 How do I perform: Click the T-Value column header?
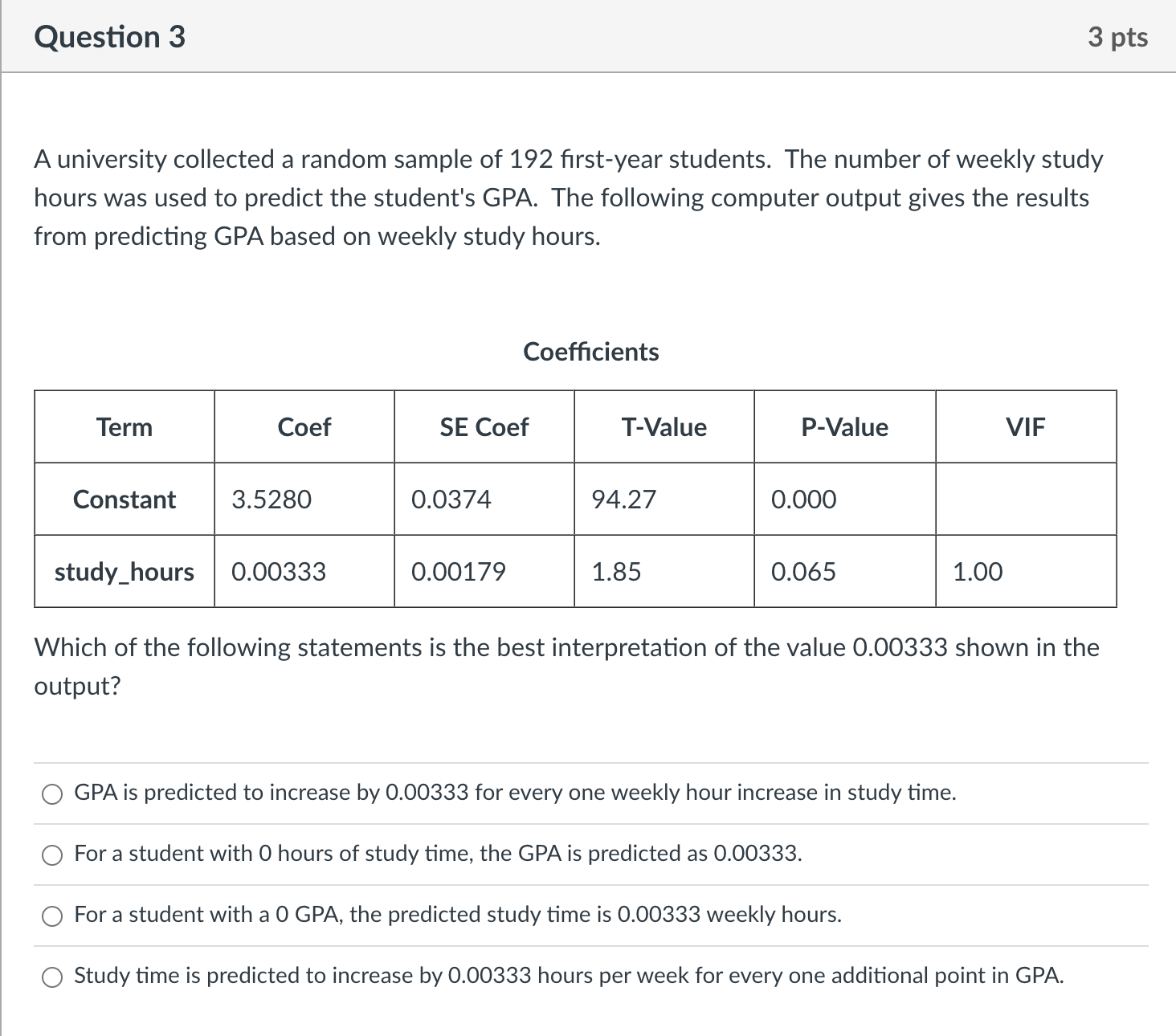(x=664, y=426)
